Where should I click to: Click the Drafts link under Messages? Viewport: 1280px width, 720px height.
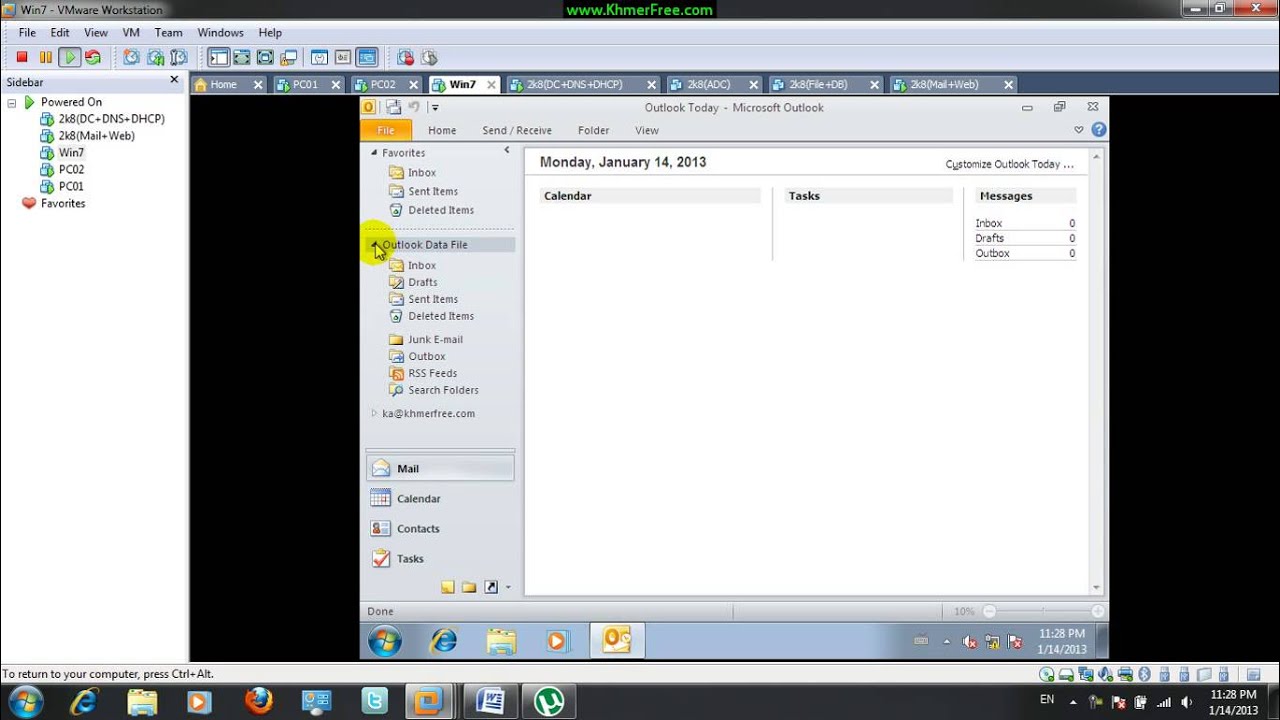tap(990, 238)
